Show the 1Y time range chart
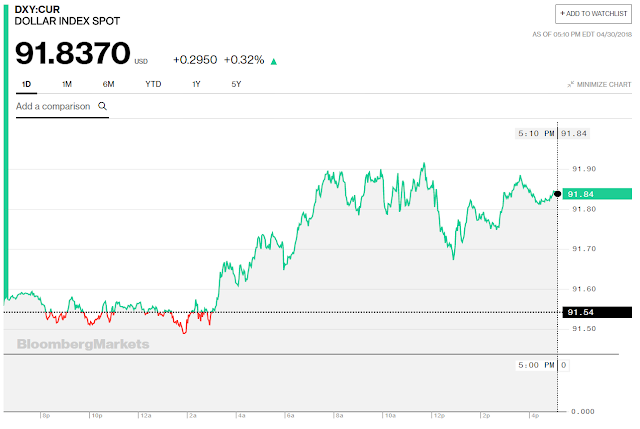640x429 pixels. click(196, 84)
